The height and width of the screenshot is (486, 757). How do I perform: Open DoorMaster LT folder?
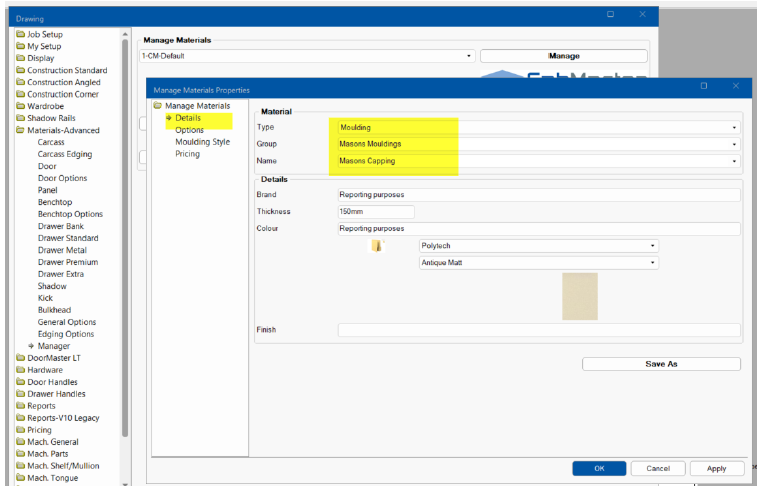pos(48,358)
